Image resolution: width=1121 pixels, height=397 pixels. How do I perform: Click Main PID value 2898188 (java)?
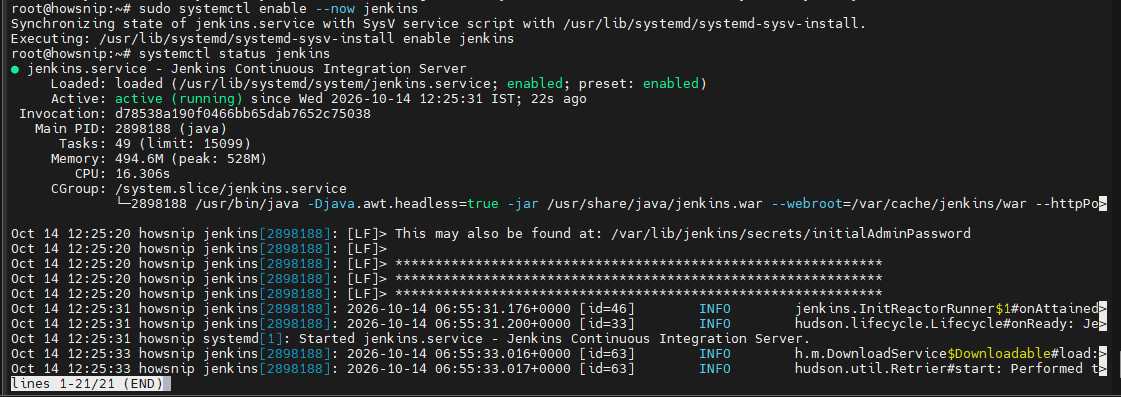pos(171,129)
